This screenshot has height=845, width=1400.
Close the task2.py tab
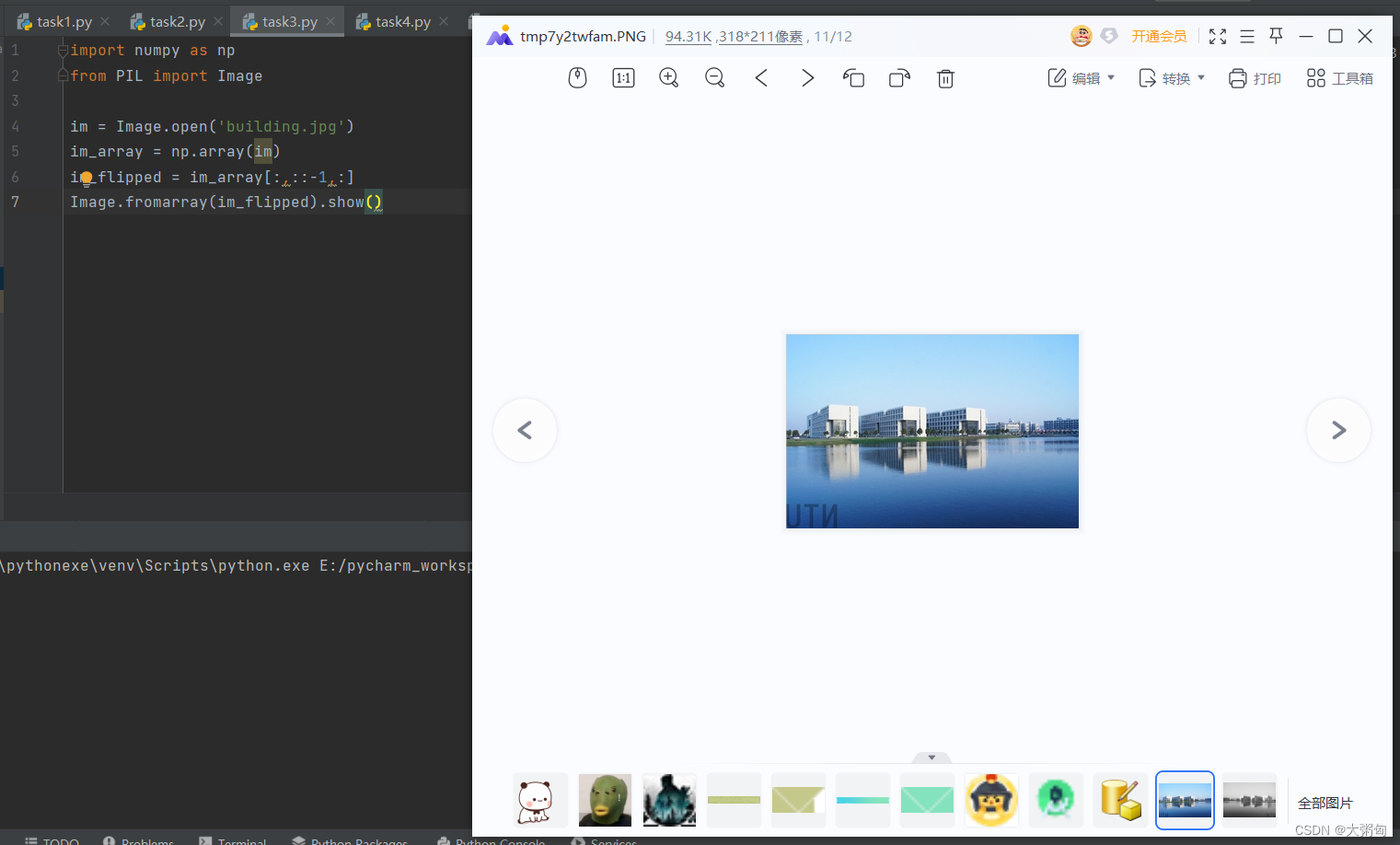[218, 21]
